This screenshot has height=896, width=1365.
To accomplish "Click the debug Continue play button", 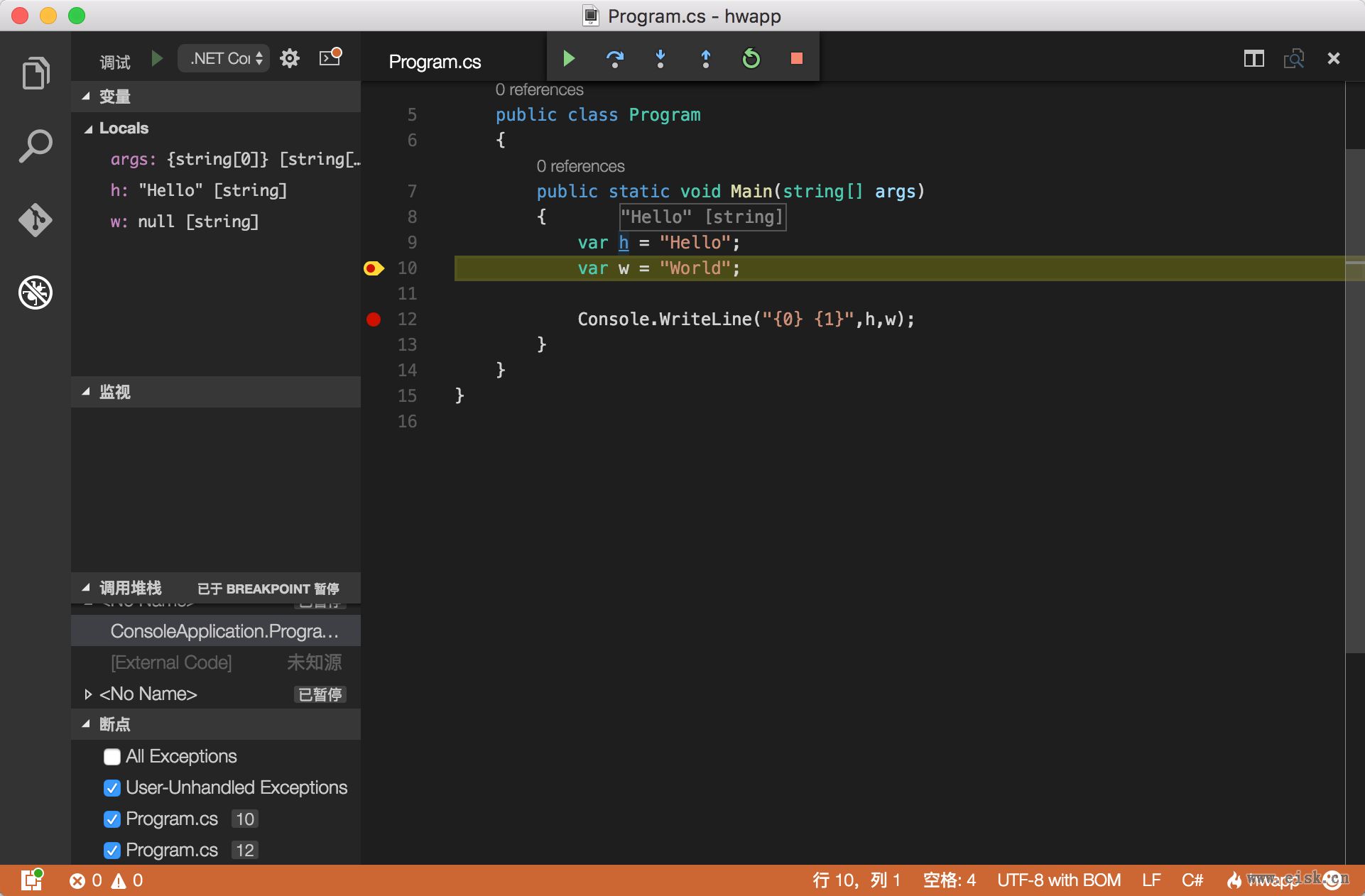I will 569,58.
